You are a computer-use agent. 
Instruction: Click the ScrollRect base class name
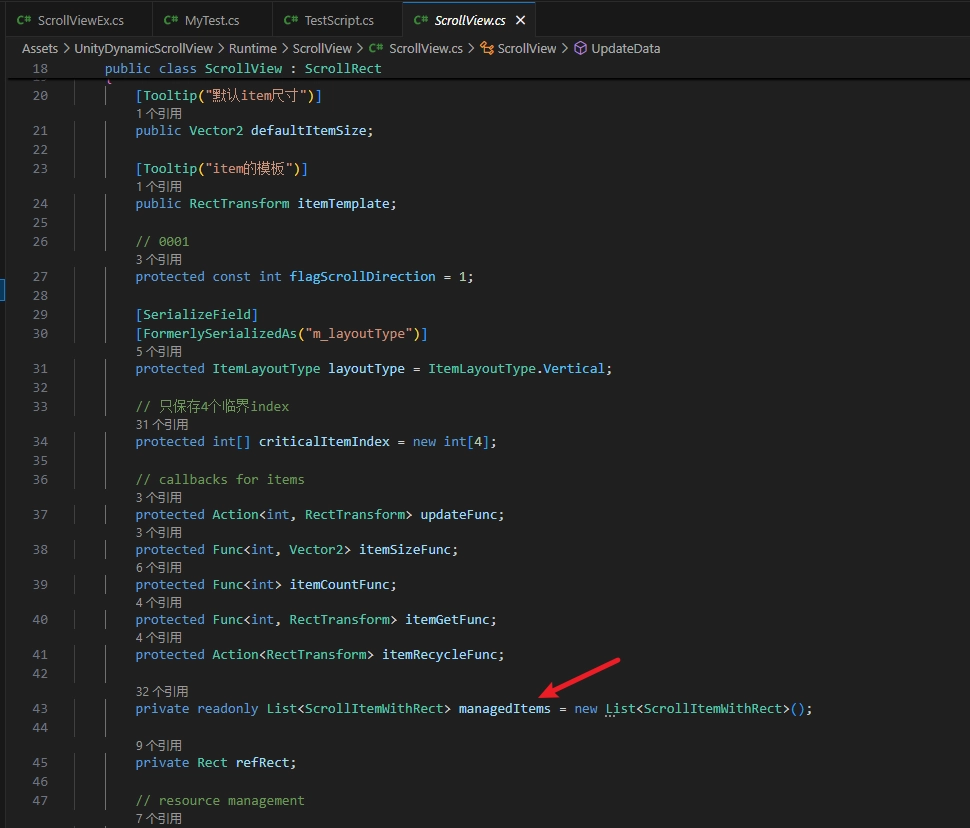(343, 69)
